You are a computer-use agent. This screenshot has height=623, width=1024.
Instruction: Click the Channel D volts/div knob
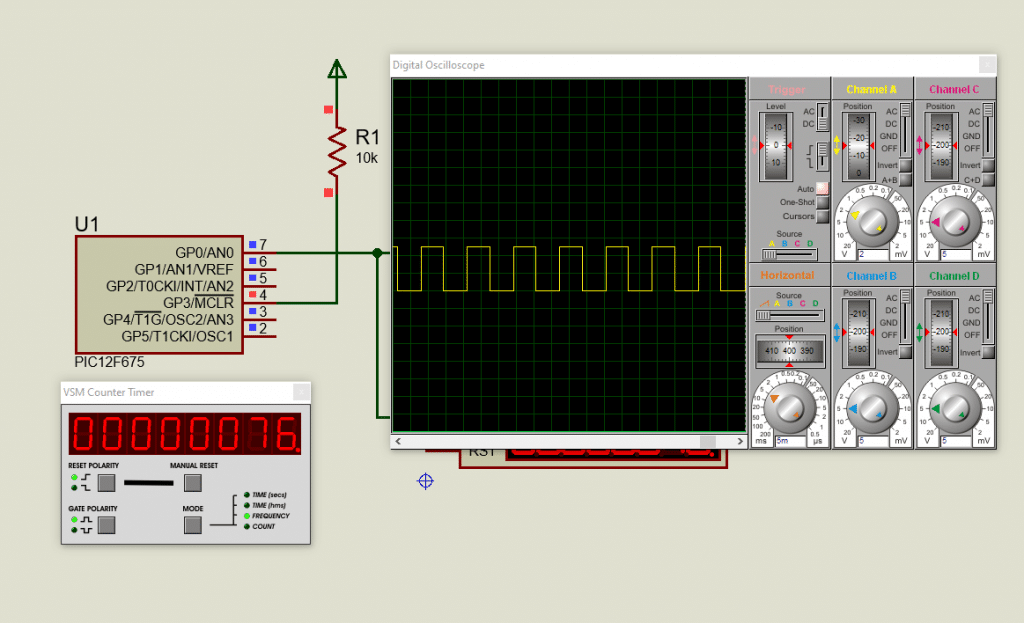954,409
